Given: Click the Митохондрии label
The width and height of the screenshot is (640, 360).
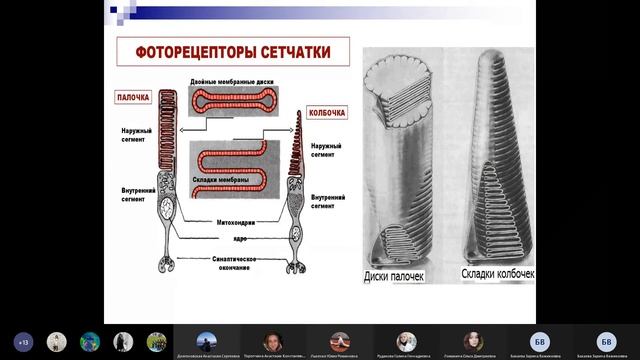Looking at the screenshot, I should coord(236,222).
